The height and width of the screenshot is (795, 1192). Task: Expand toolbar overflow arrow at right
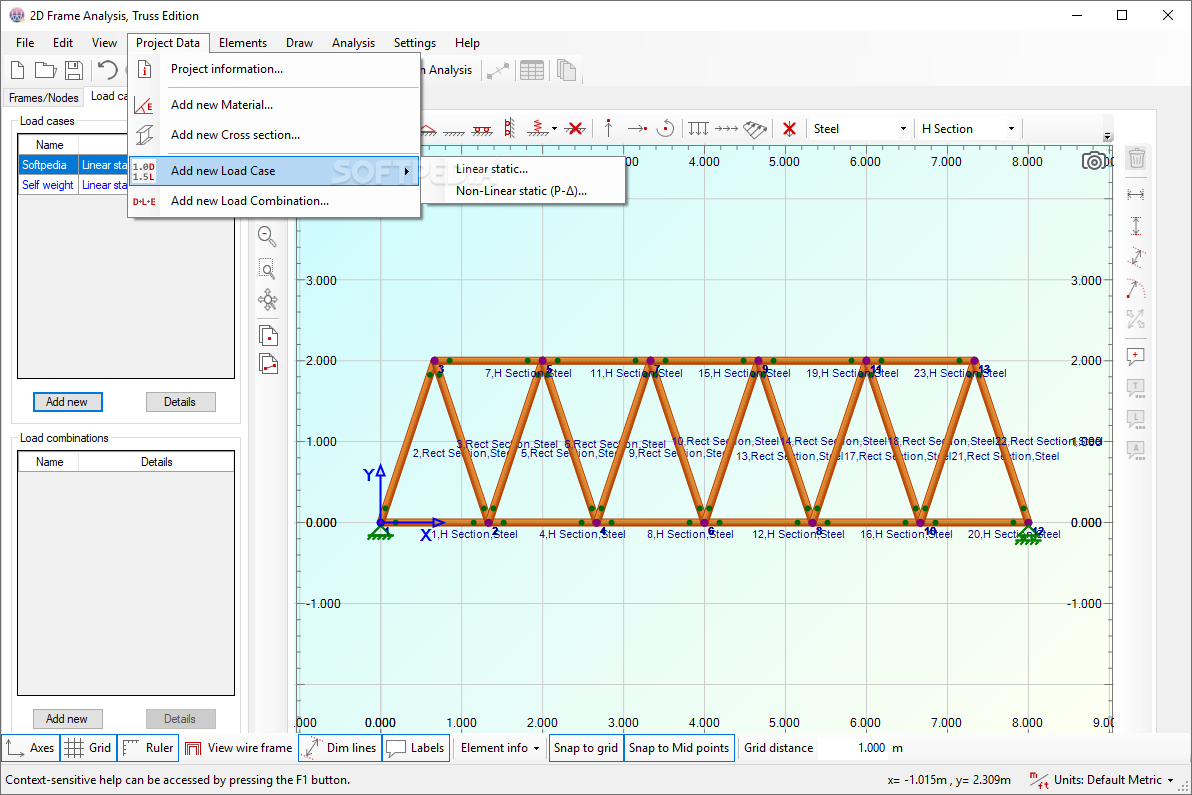(1108, 136)
